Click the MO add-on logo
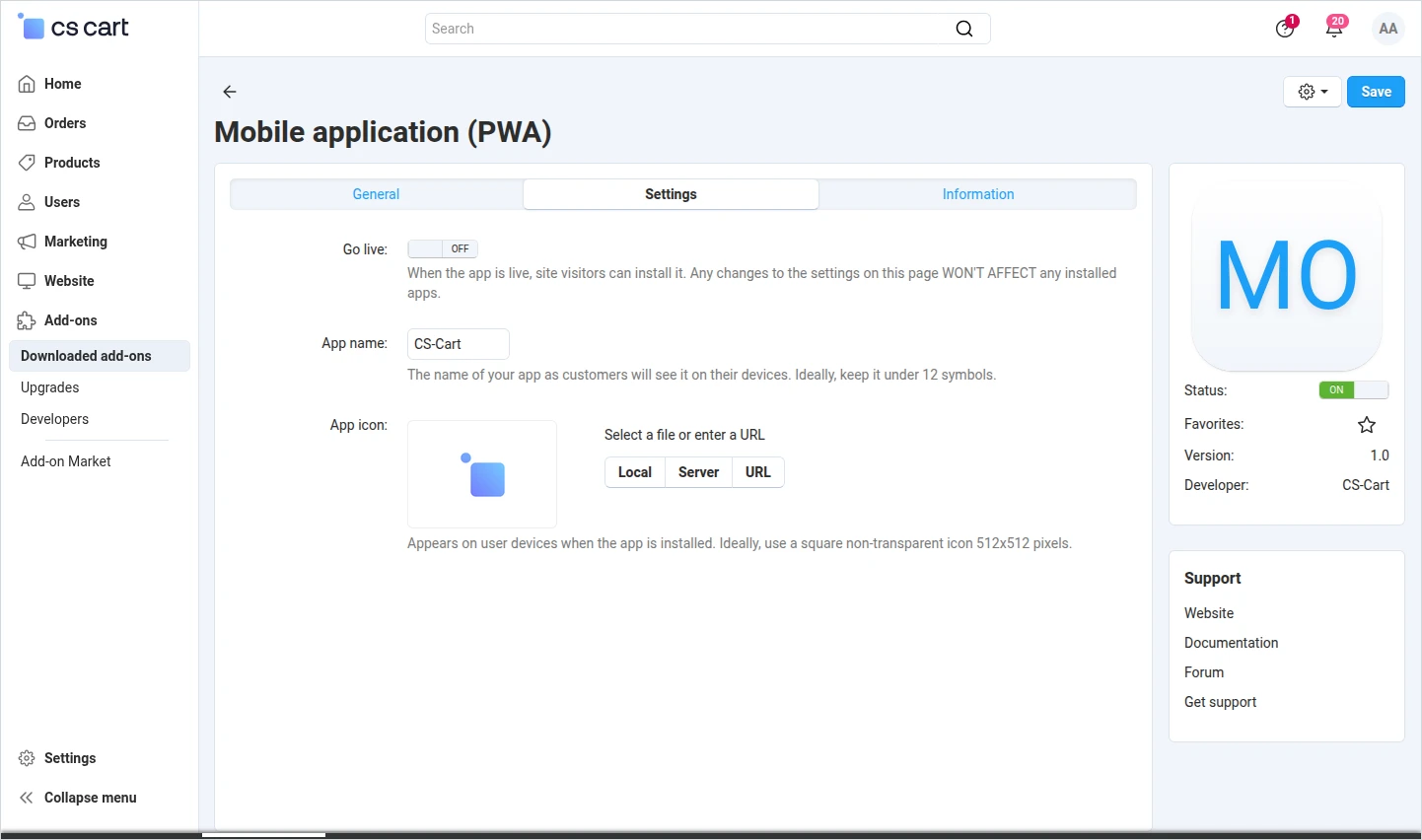Screen dimensions: 1422x840 tap(1287, 276)
